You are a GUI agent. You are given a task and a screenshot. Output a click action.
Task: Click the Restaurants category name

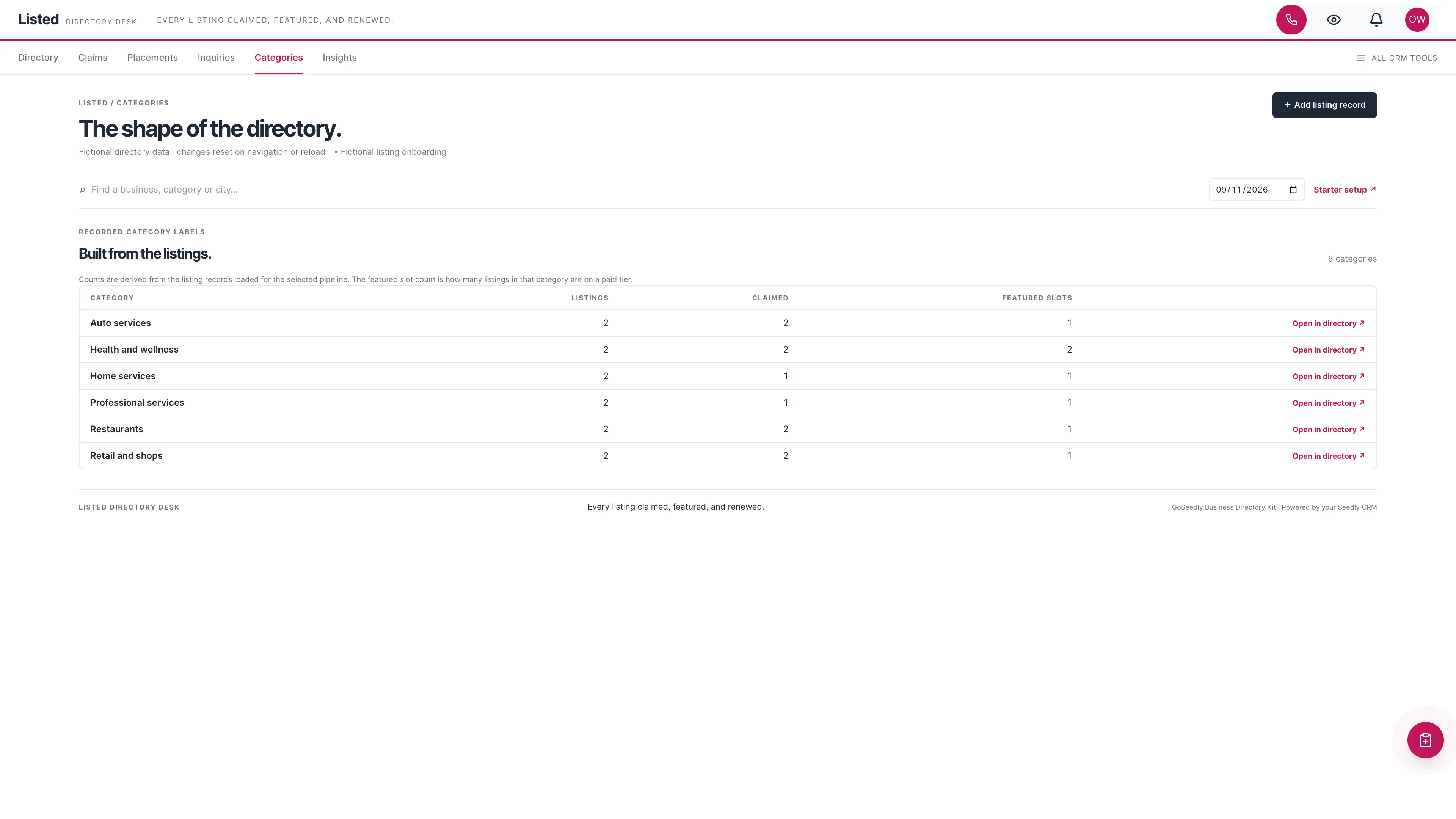point(116,430)
